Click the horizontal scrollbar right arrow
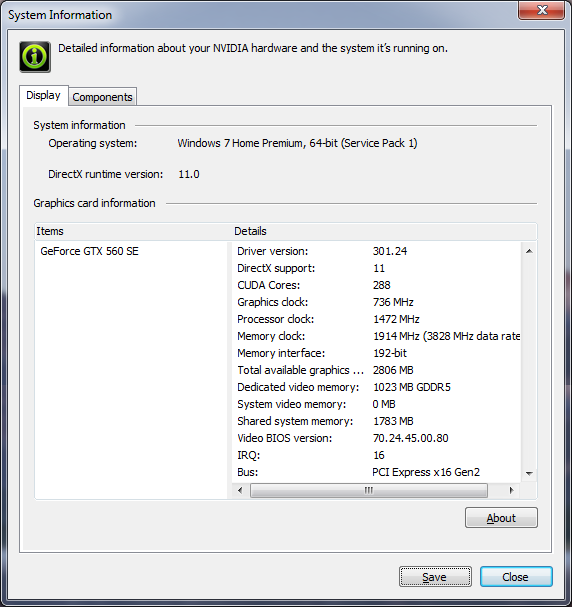This screenshot has width=572, height=607. pyautogui.click(x=511, y=490)
